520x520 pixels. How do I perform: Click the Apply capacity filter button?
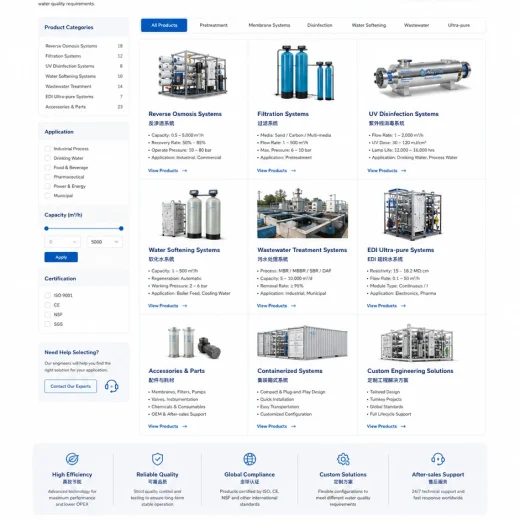click(x=61, y=257)
